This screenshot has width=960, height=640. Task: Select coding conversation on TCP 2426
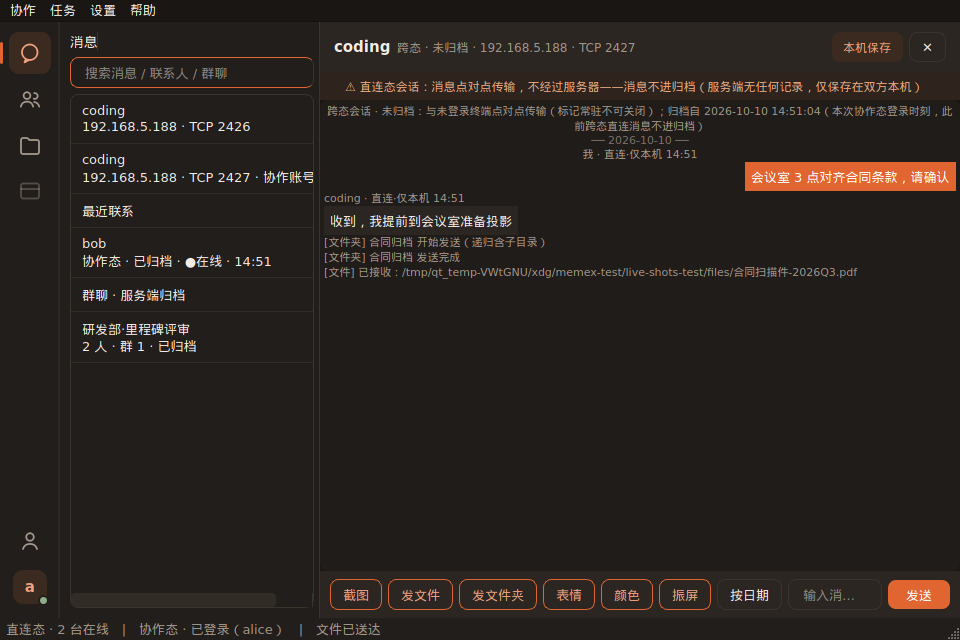pyautogui.click(x=192, y=119)
